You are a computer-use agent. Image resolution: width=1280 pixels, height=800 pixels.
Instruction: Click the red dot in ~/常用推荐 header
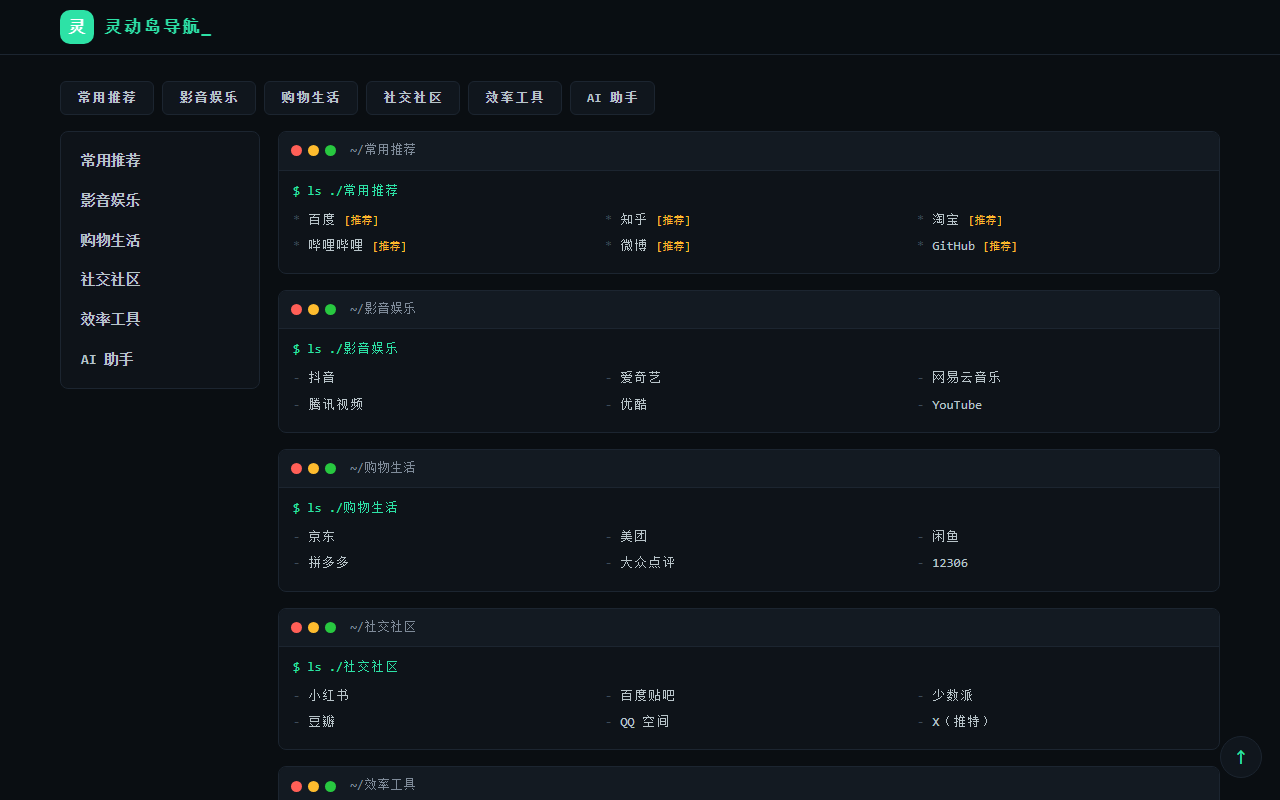[296, 151]
